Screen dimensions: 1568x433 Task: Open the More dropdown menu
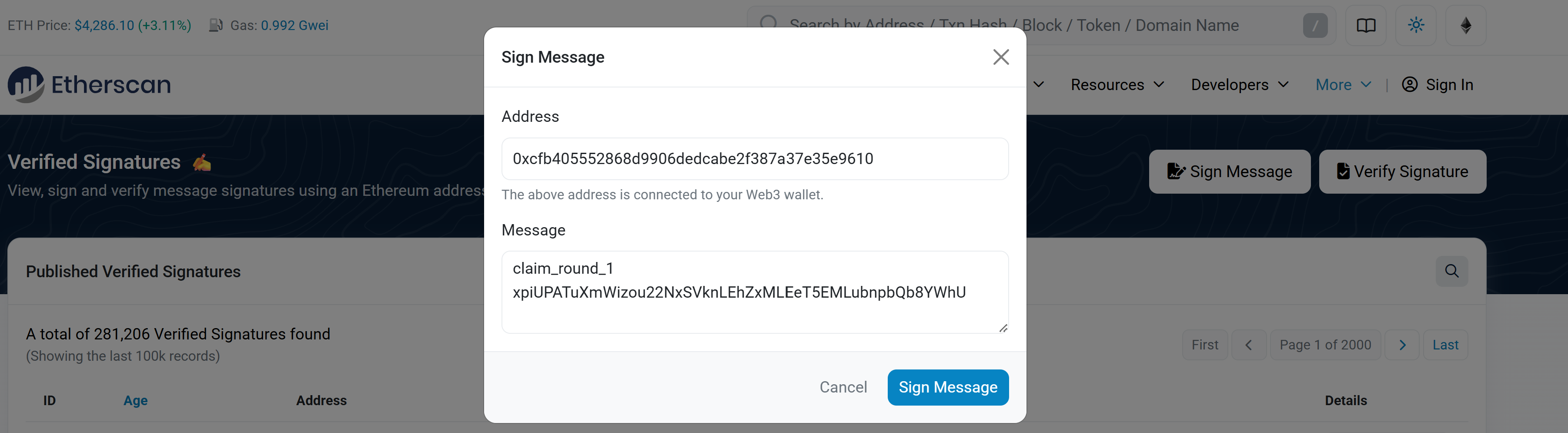[1343, 85]
